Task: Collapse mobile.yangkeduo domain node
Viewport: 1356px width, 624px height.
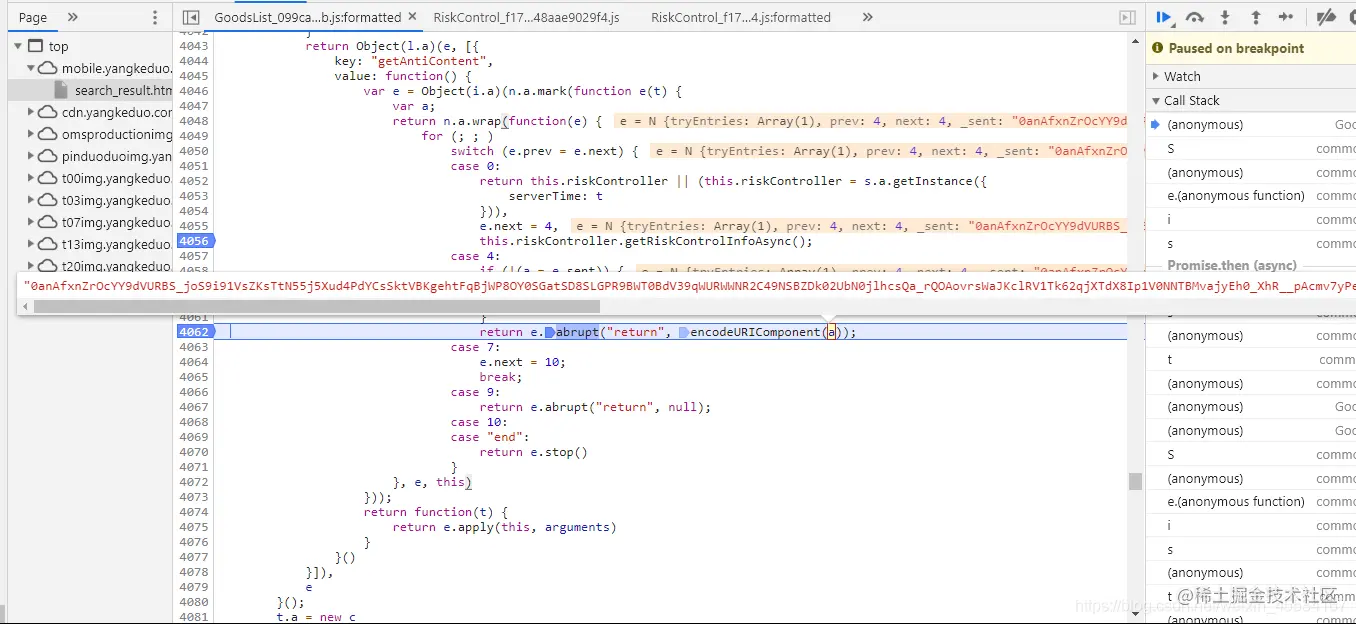Action: click(x=31, y=68)
